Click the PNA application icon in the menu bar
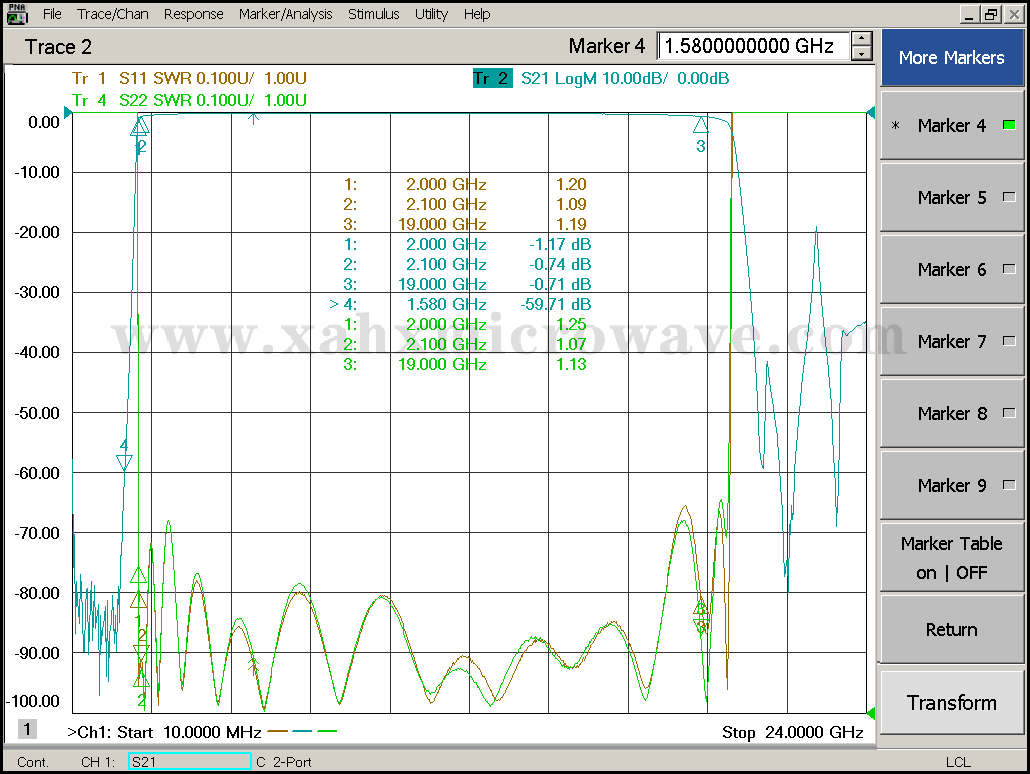 (x=17, y=14)
